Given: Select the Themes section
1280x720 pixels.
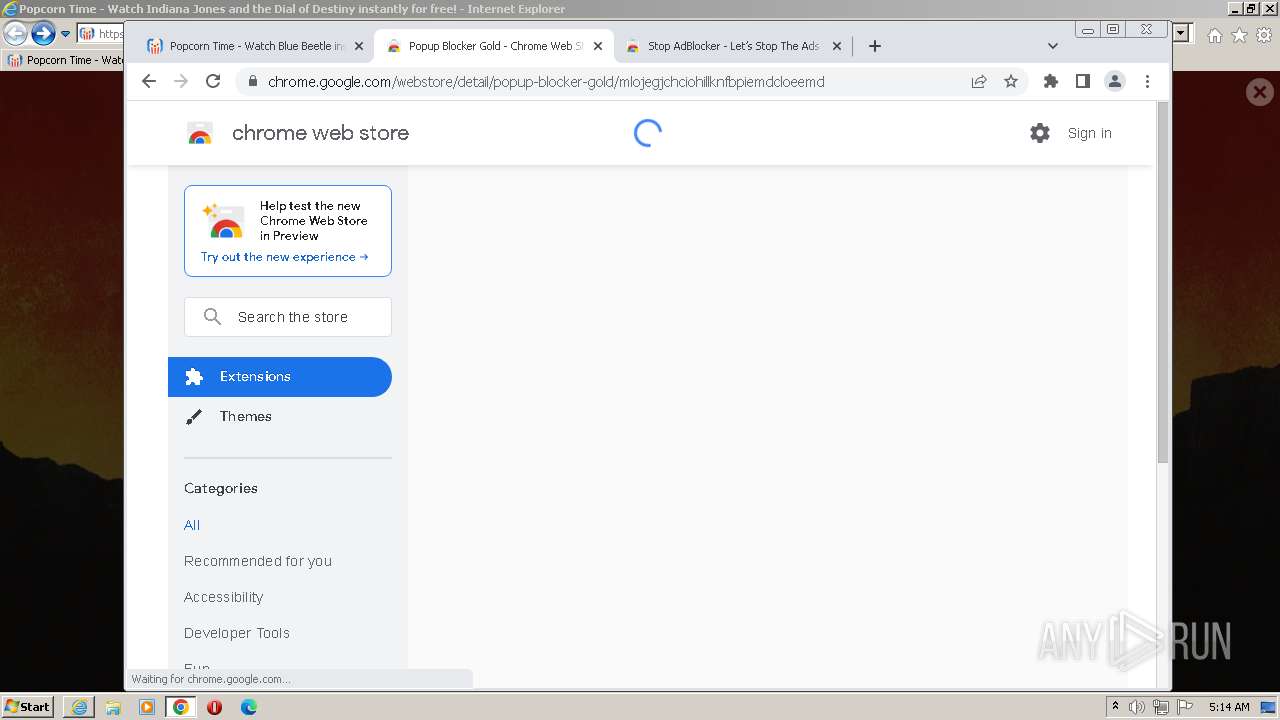Looking at the screenshot, I should (280, 417).
